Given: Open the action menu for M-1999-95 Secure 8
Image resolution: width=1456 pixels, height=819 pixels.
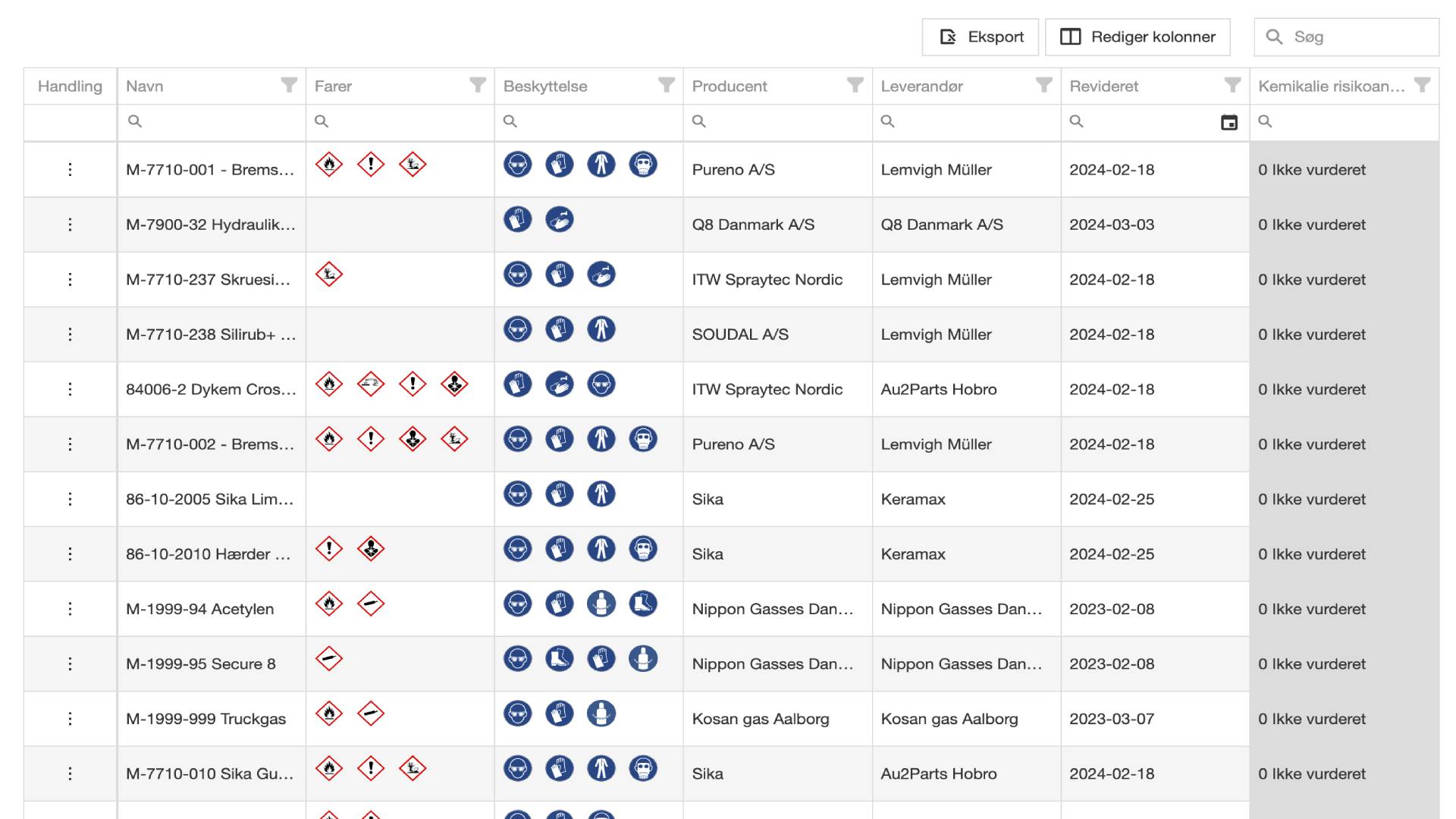Looking at the screenshot, I should pyautogui.click(x=70, y=664).
